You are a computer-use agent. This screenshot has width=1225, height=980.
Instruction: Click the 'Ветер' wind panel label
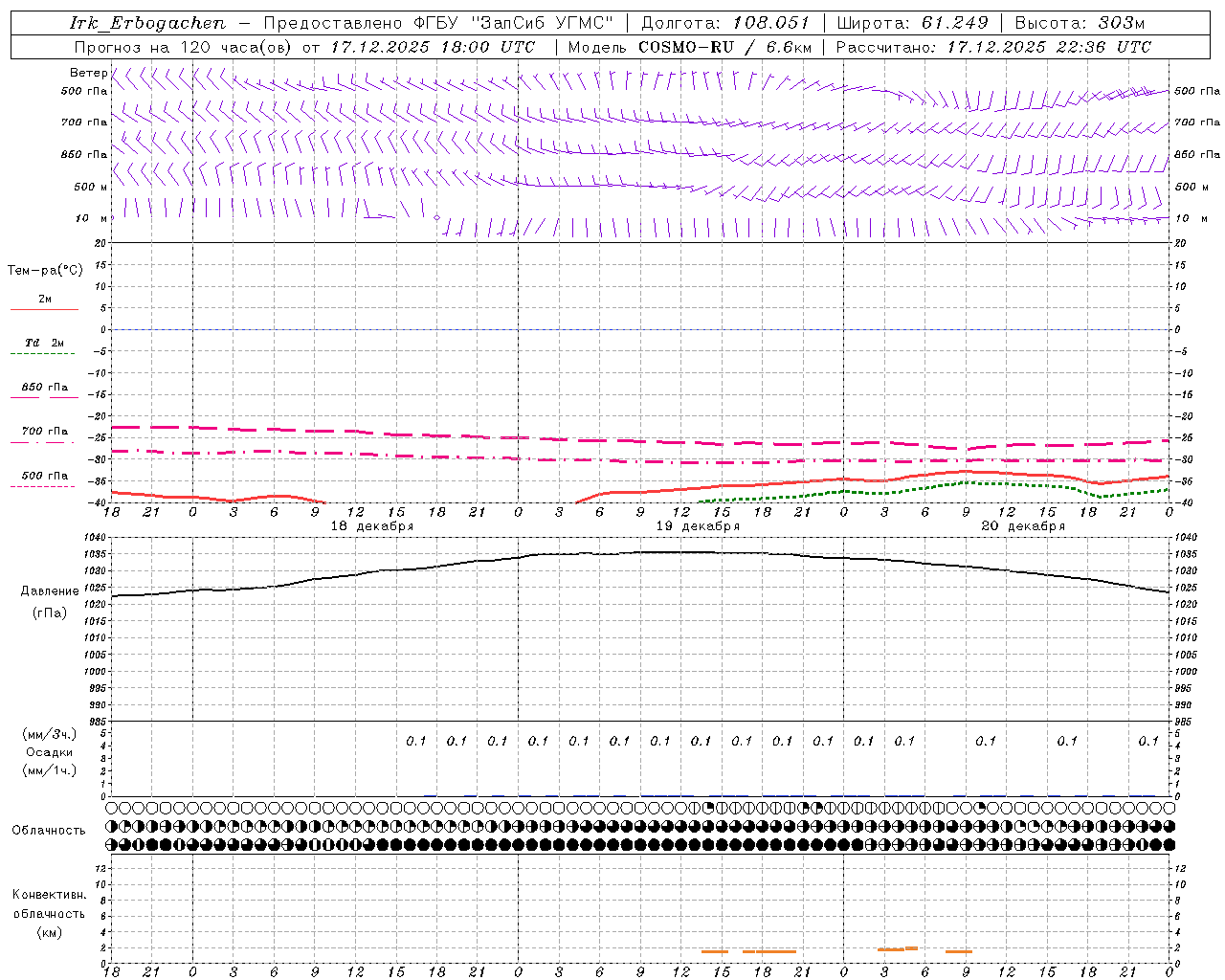(x=88, y=73)
